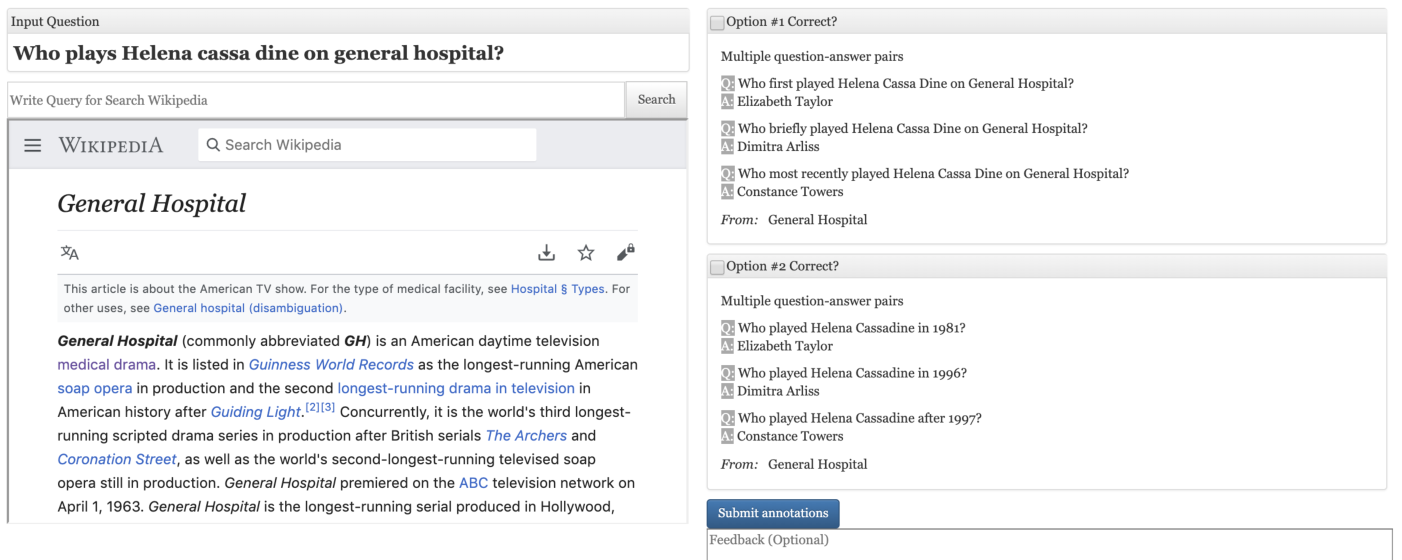Screen dimensions: 1402x560
Task: Click the Search button beside query field
Action: click(x=656, y=100)
